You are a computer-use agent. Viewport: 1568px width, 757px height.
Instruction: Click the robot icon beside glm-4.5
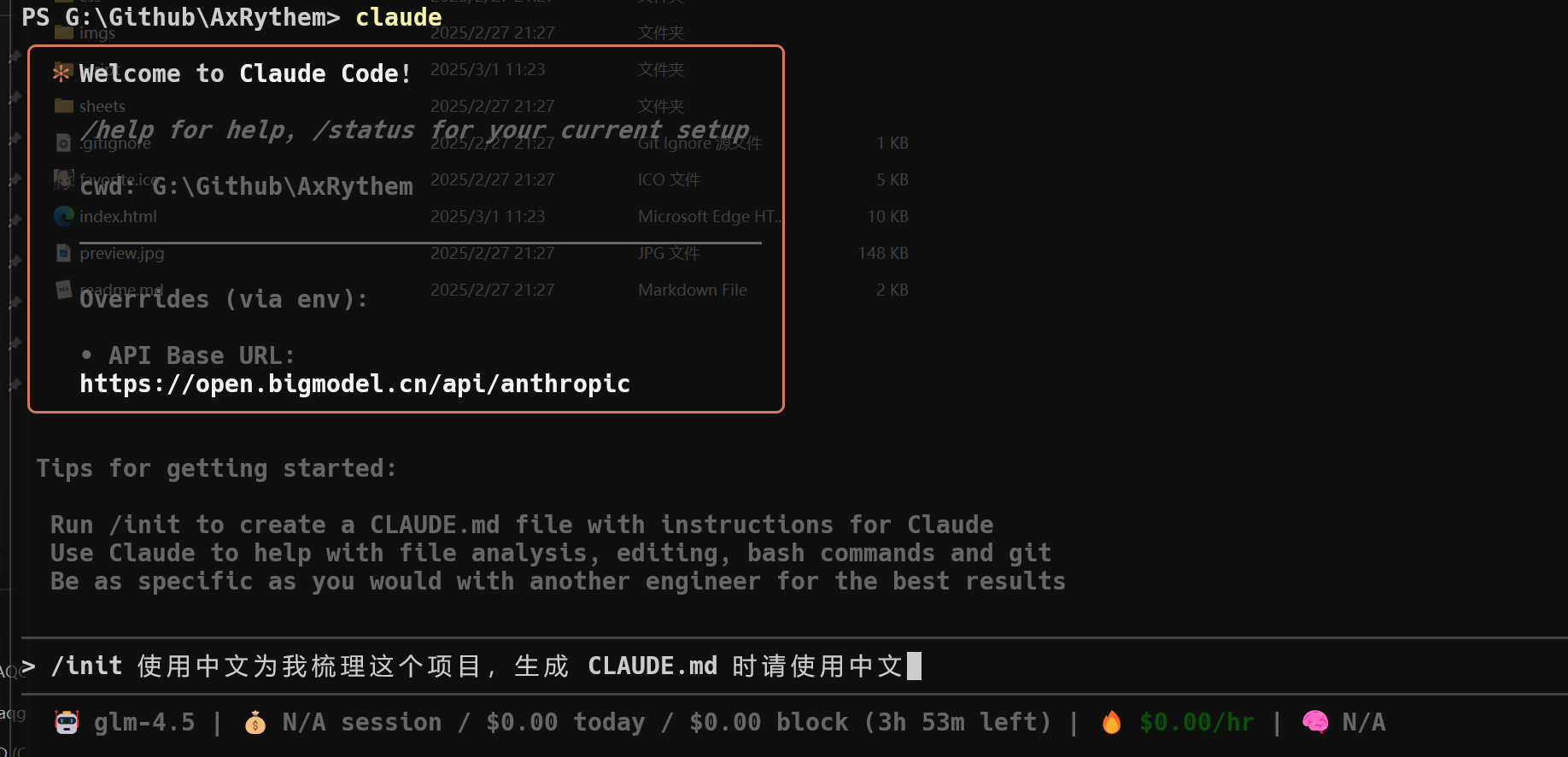pyautogui.click(x=67, y=723)
